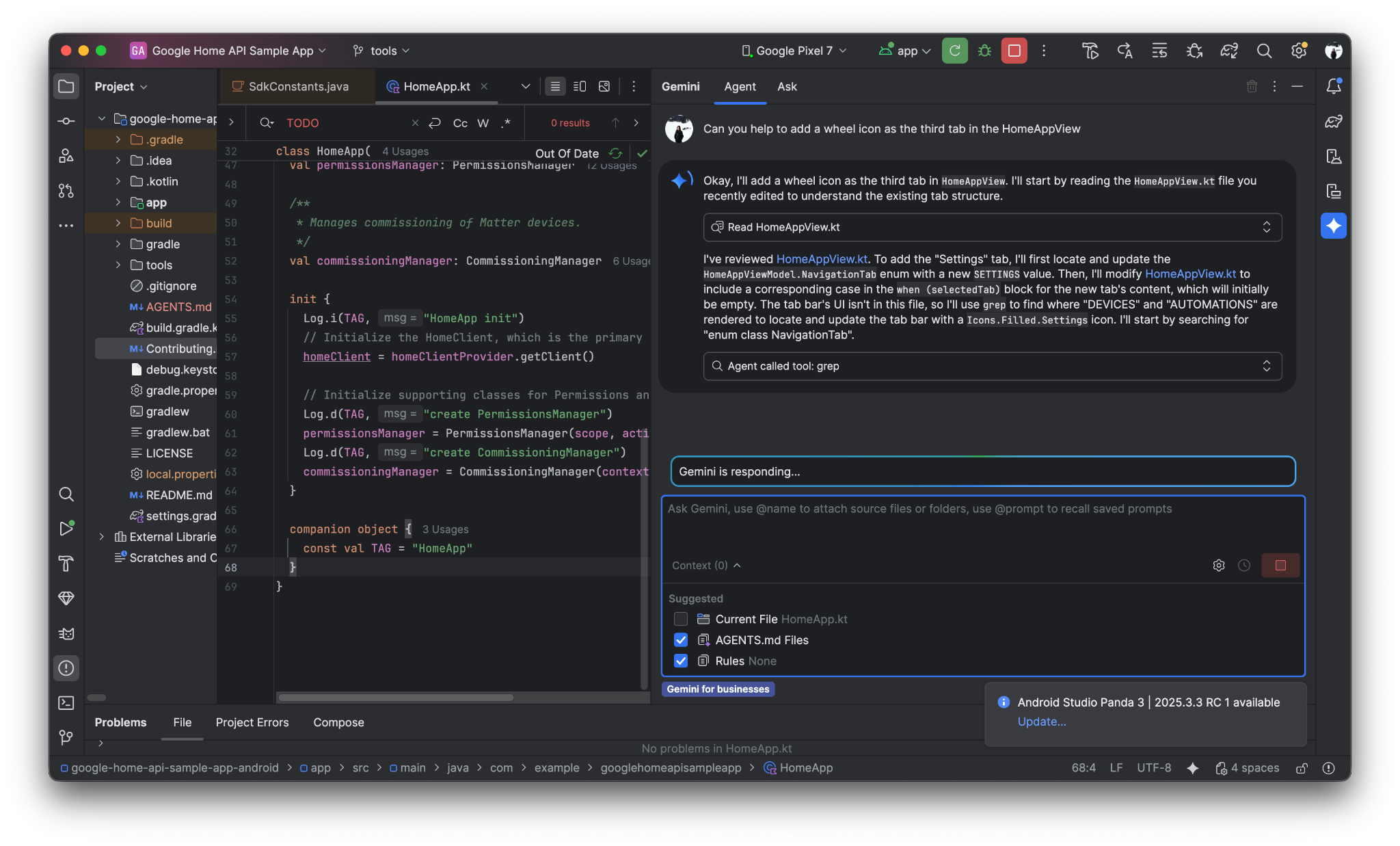This screenshot has height=846, width=1400.
Task: Click the editor horizontal scrollbar
Action: tap(396, 698)
